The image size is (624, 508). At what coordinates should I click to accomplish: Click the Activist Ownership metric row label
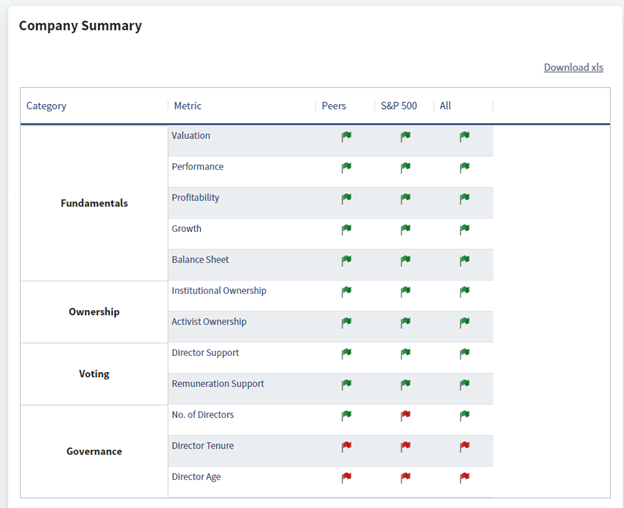(209, 322)
